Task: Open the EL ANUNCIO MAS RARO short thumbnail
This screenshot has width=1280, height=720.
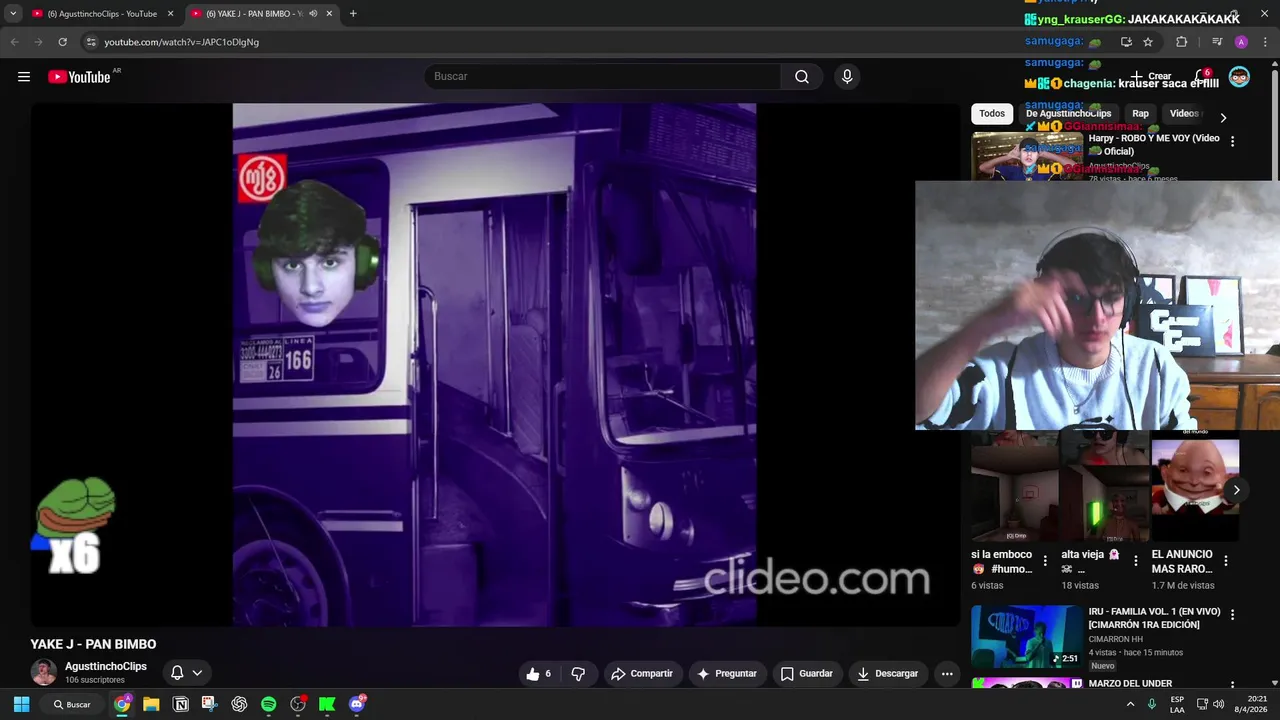Action: (x=1195, y=490)
